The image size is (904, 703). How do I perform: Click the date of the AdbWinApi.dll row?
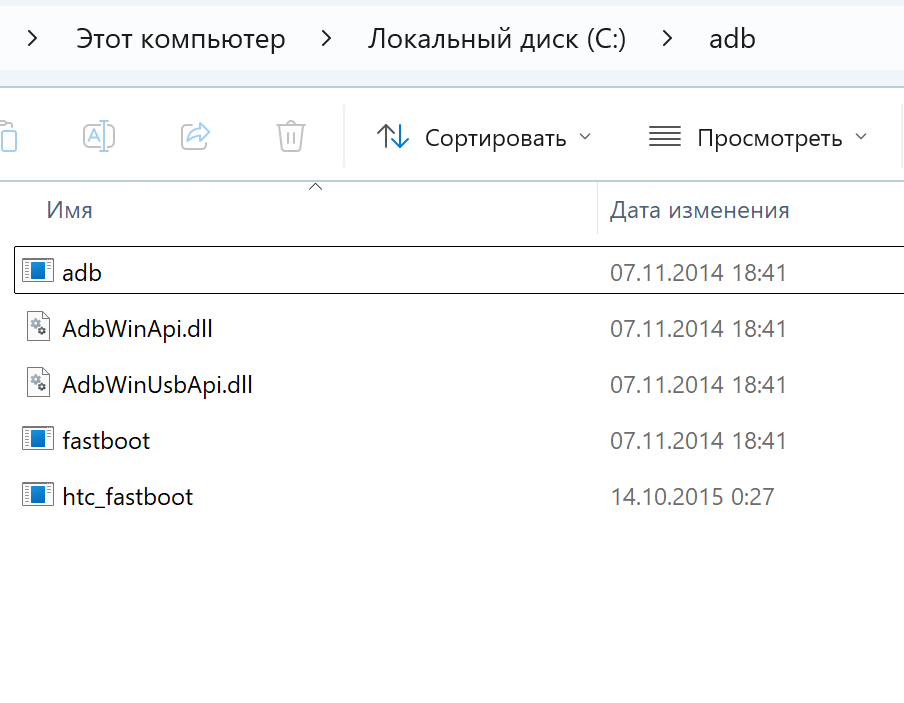[x=698, y=329]
